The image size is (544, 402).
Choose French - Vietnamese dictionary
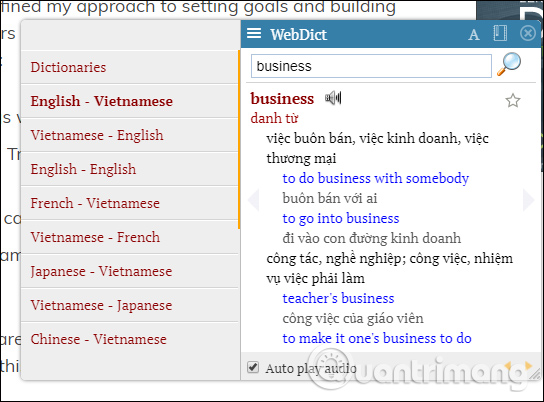(x=130, y=203)
